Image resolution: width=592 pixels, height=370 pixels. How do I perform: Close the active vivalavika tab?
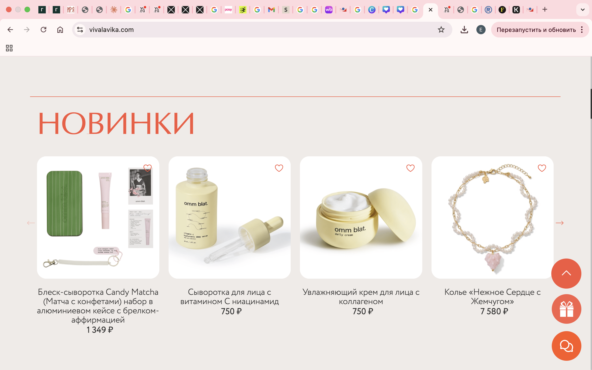430,10
